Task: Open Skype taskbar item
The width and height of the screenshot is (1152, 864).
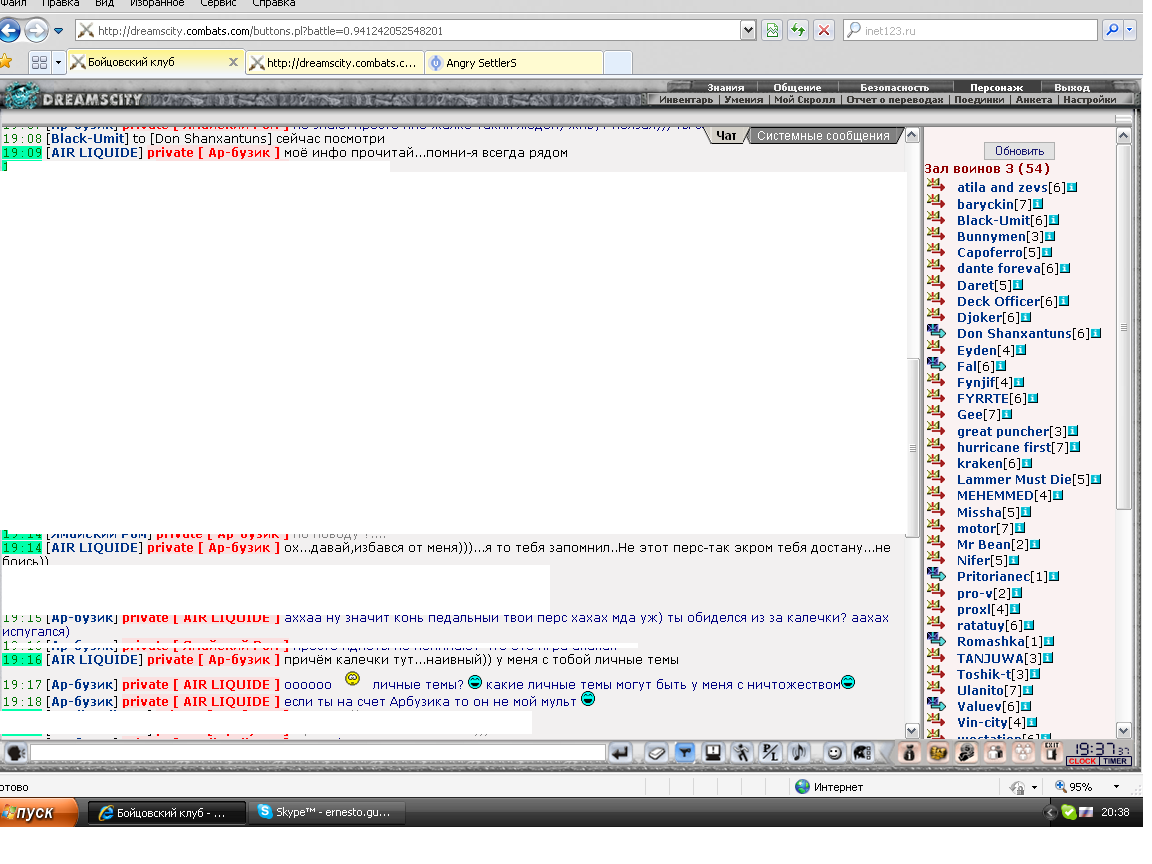Action: (326, 813)
